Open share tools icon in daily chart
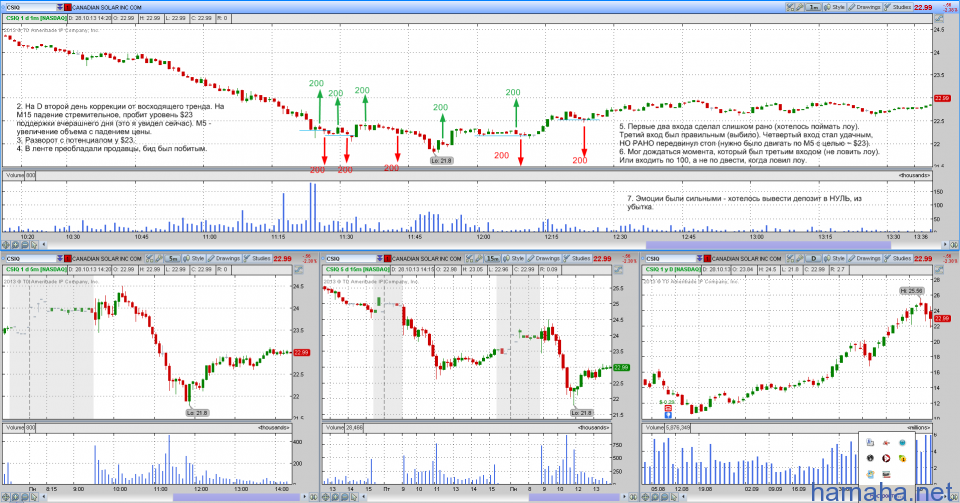Viewport: 960px width, 503px height. click(x=790, y=259)
